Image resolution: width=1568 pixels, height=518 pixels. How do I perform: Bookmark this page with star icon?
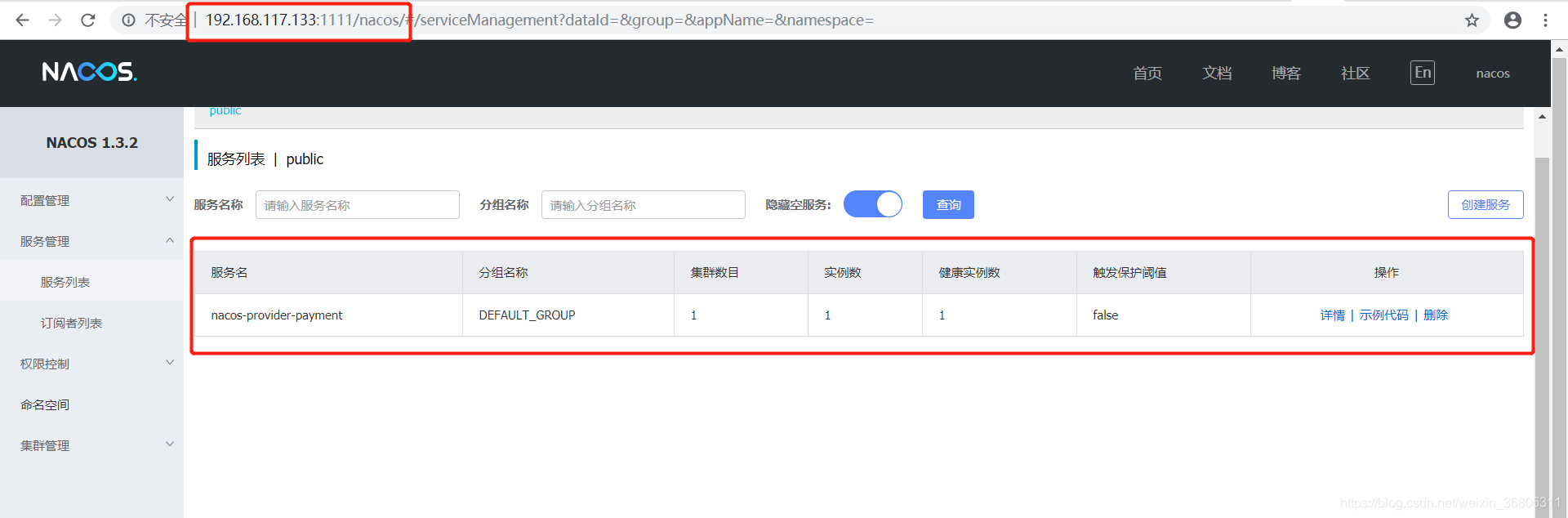(1472, 20)
